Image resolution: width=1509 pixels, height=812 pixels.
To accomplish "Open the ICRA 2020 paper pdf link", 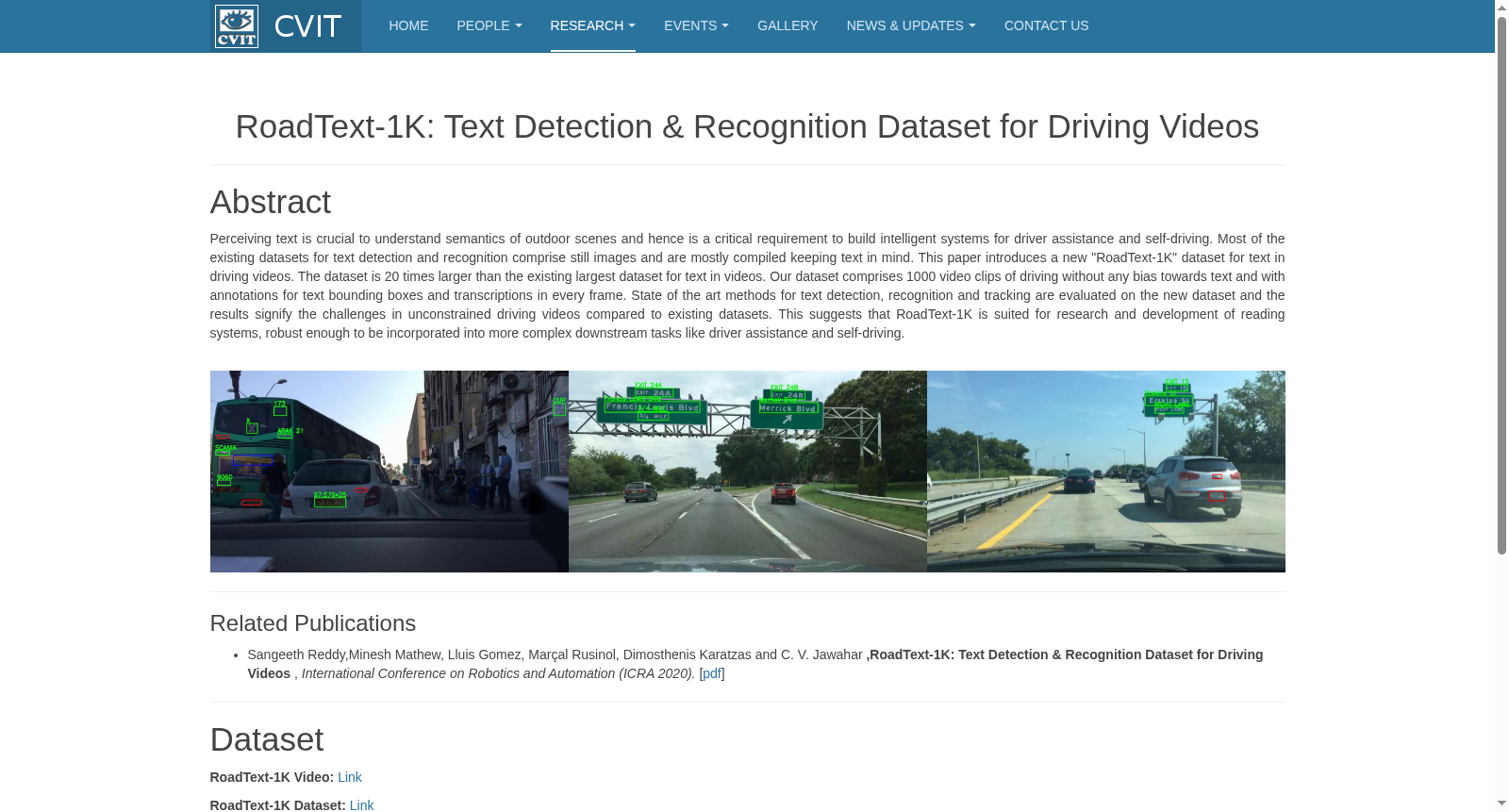I will click(x=712, y=673).
